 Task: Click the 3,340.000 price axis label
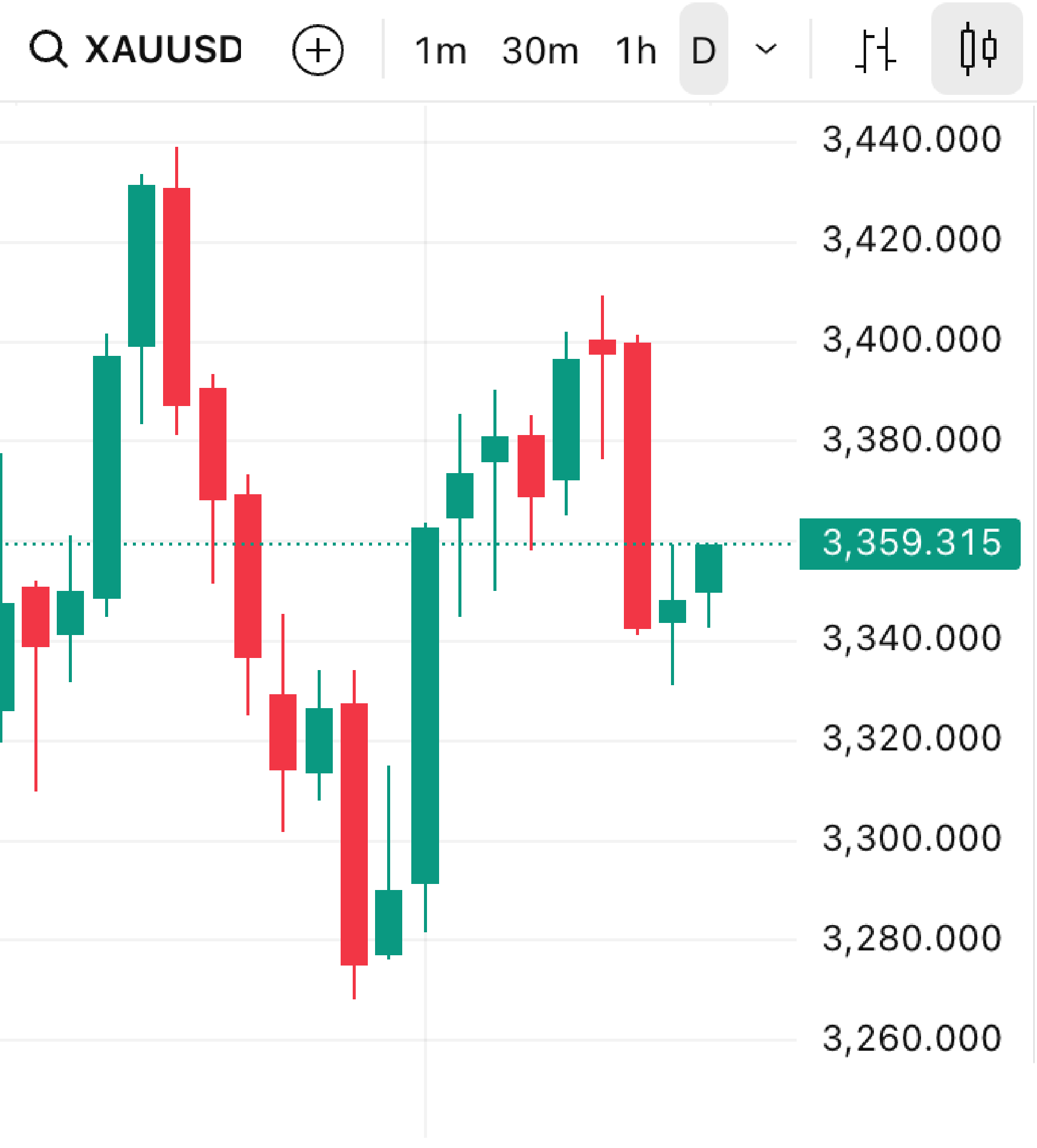[911, 639]
